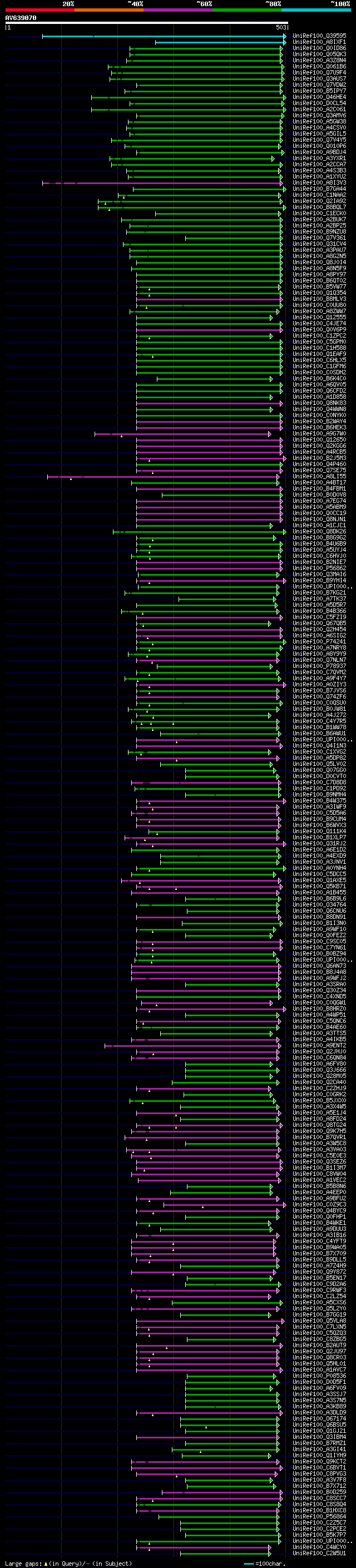
Task: Select the label UniRef100_P56864
Action: tap(319, 1516)
